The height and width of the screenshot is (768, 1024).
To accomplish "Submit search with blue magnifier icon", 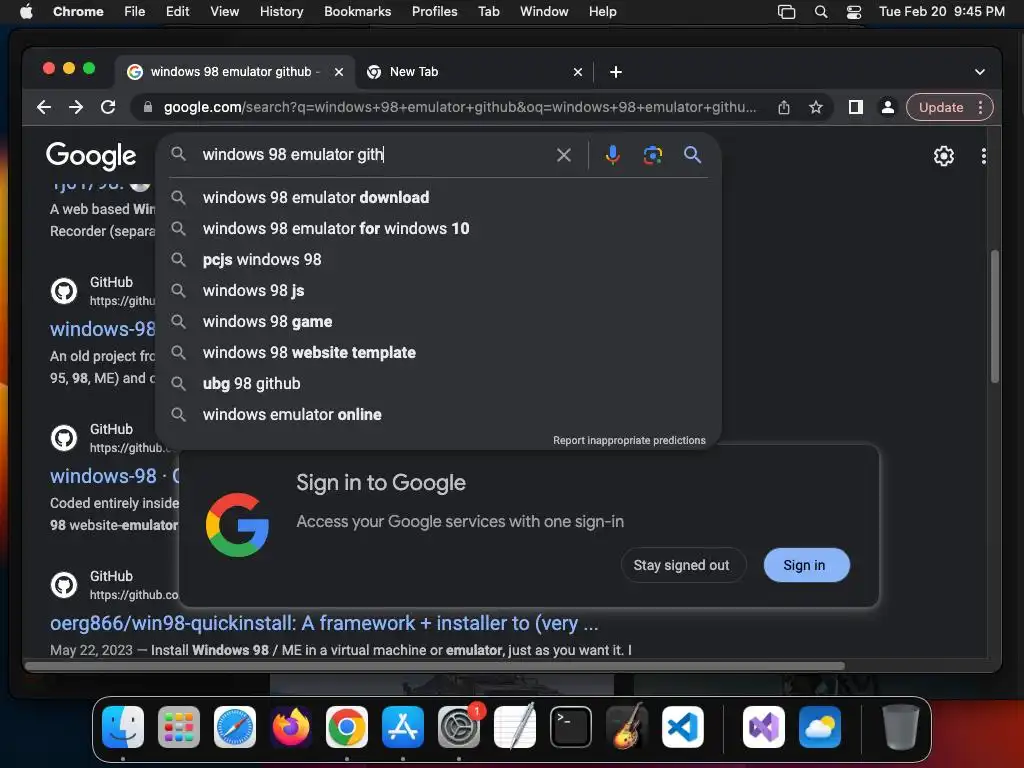I will click(692, 155).
